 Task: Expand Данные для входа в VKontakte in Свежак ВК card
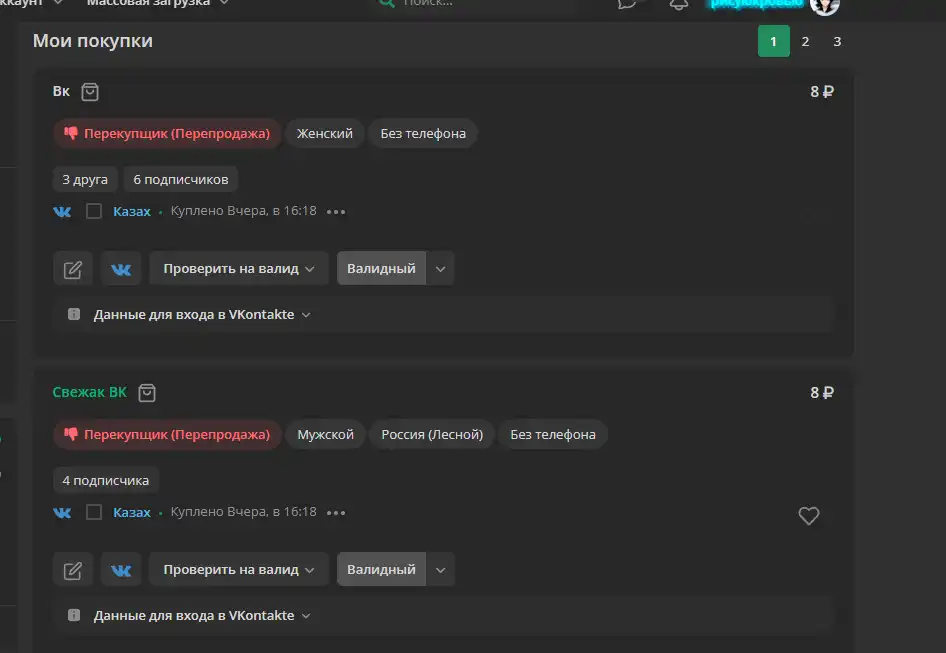[x=443, y=616]
